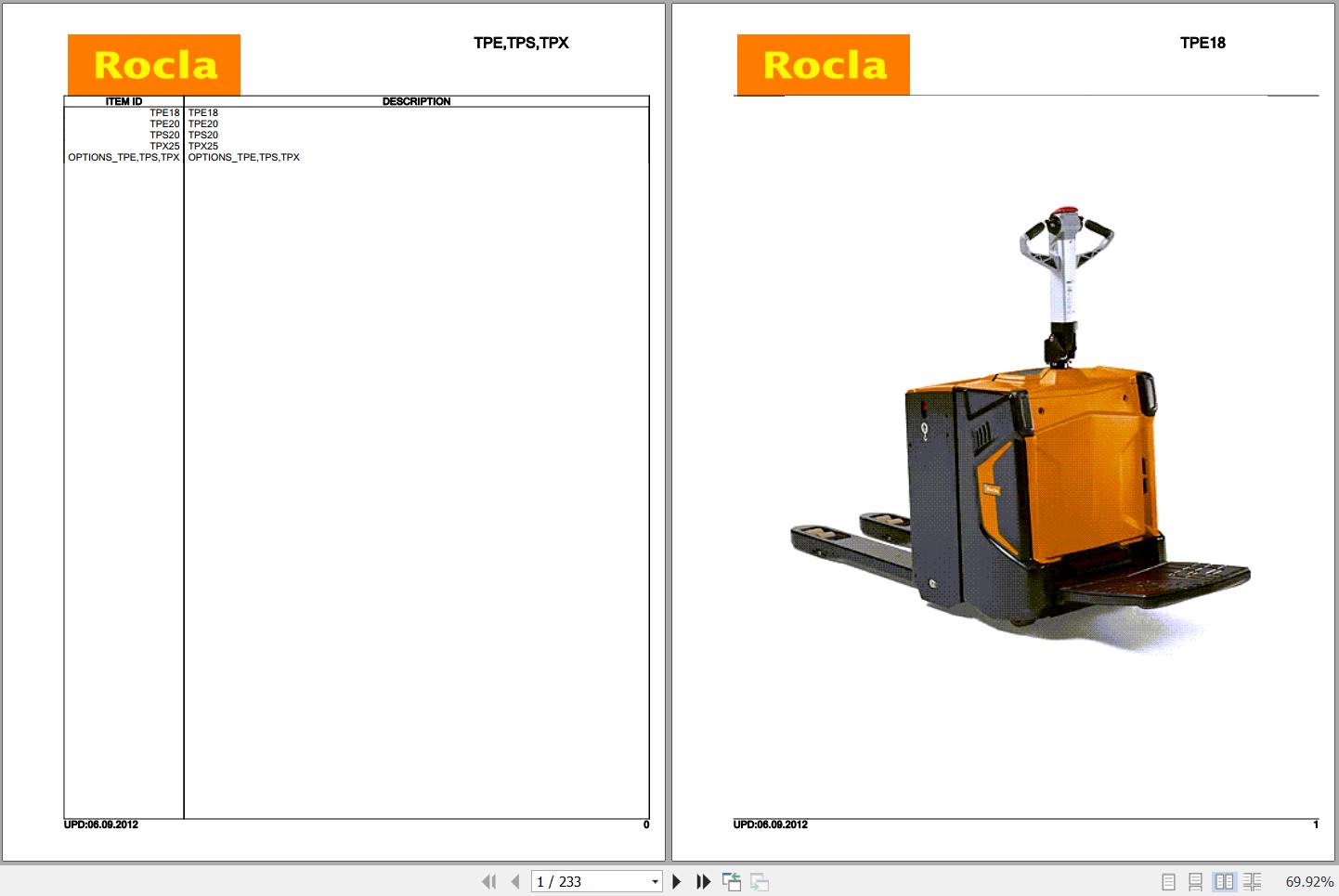Go to the next page
This screenshot has height=896, width=1339.
point(677,881)
